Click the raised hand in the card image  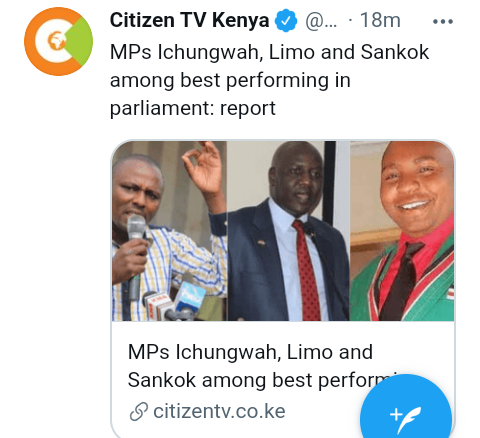pos(203,168)
